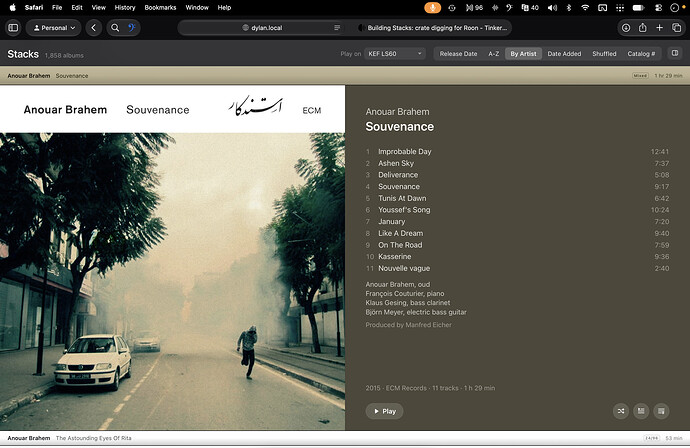Viewport: 690px width, 448px height.
Task: Click the Time Machine menu bar icon
Action: click(452, 7)
